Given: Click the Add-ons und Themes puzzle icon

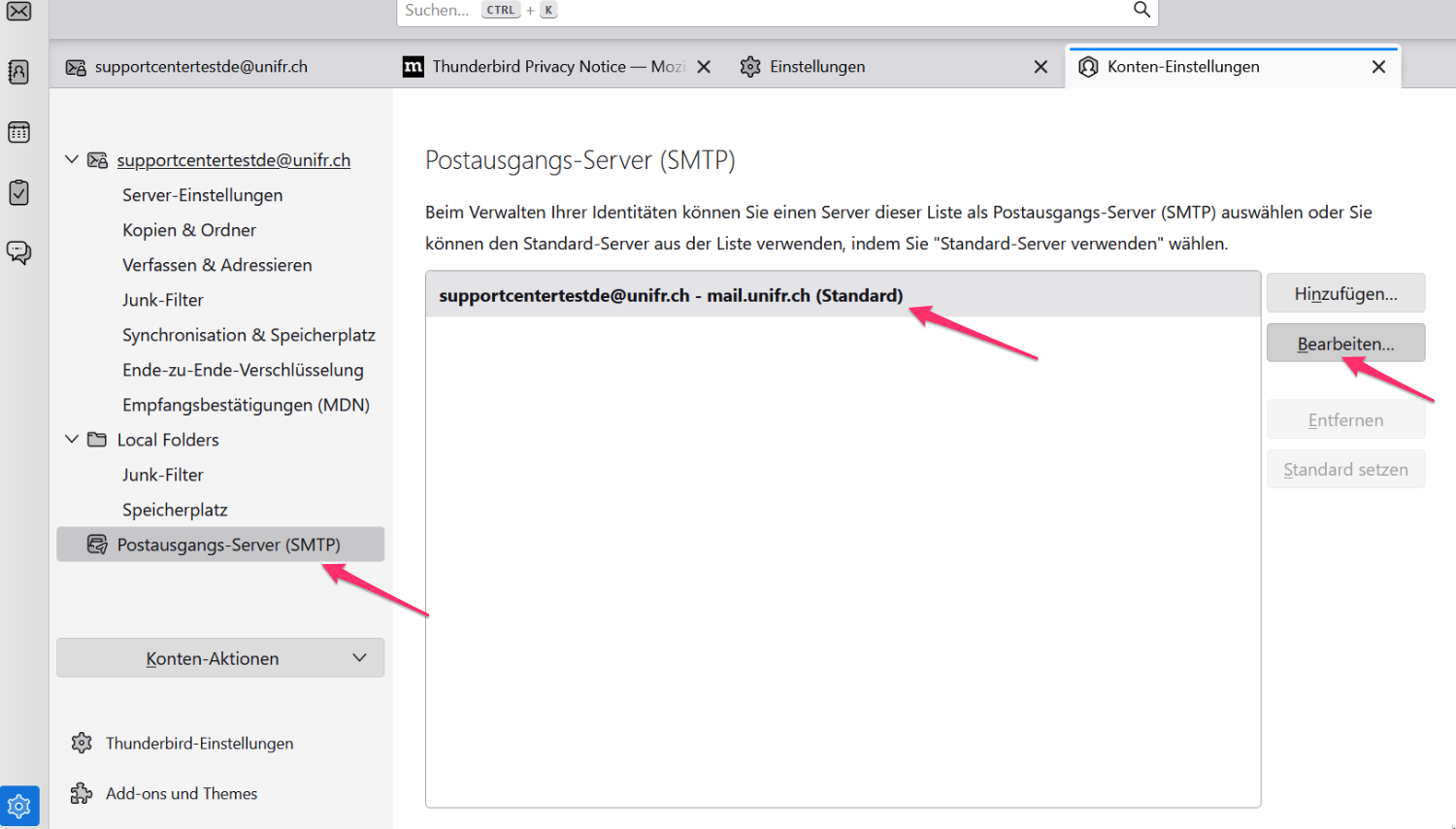Looking at the screenshot, I should pyautogui.click(x=82, y=794).
